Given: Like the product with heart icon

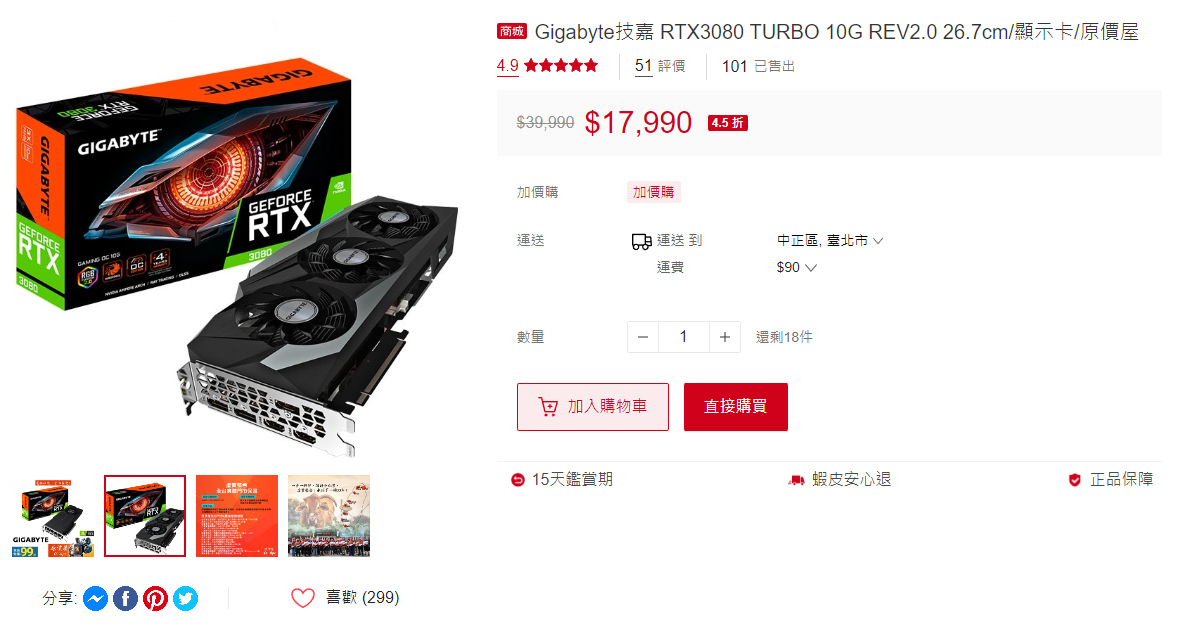Looking at the screenshot, I should point(303,598).
